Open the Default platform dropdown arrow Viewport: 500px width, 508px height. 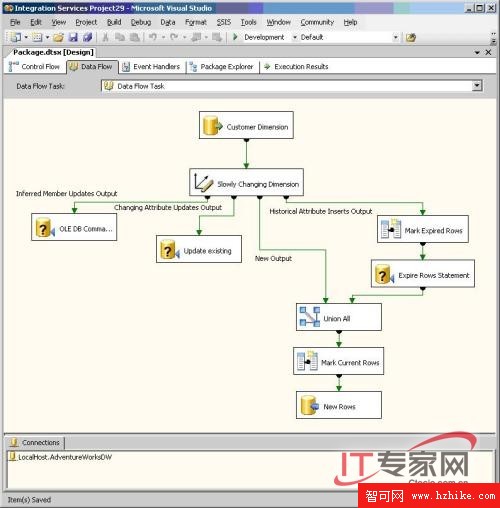pos(396,37)
